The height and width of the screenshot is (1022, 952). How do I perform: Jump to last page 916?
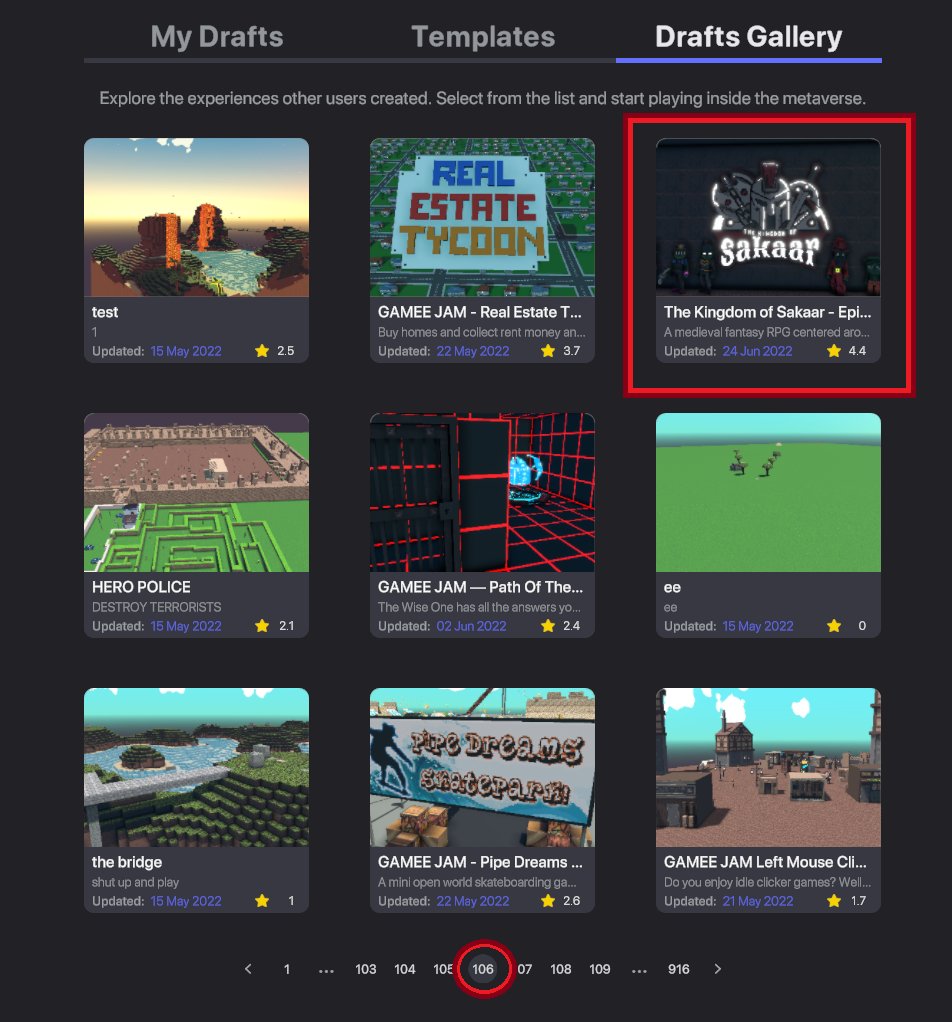tap(678, 969)
